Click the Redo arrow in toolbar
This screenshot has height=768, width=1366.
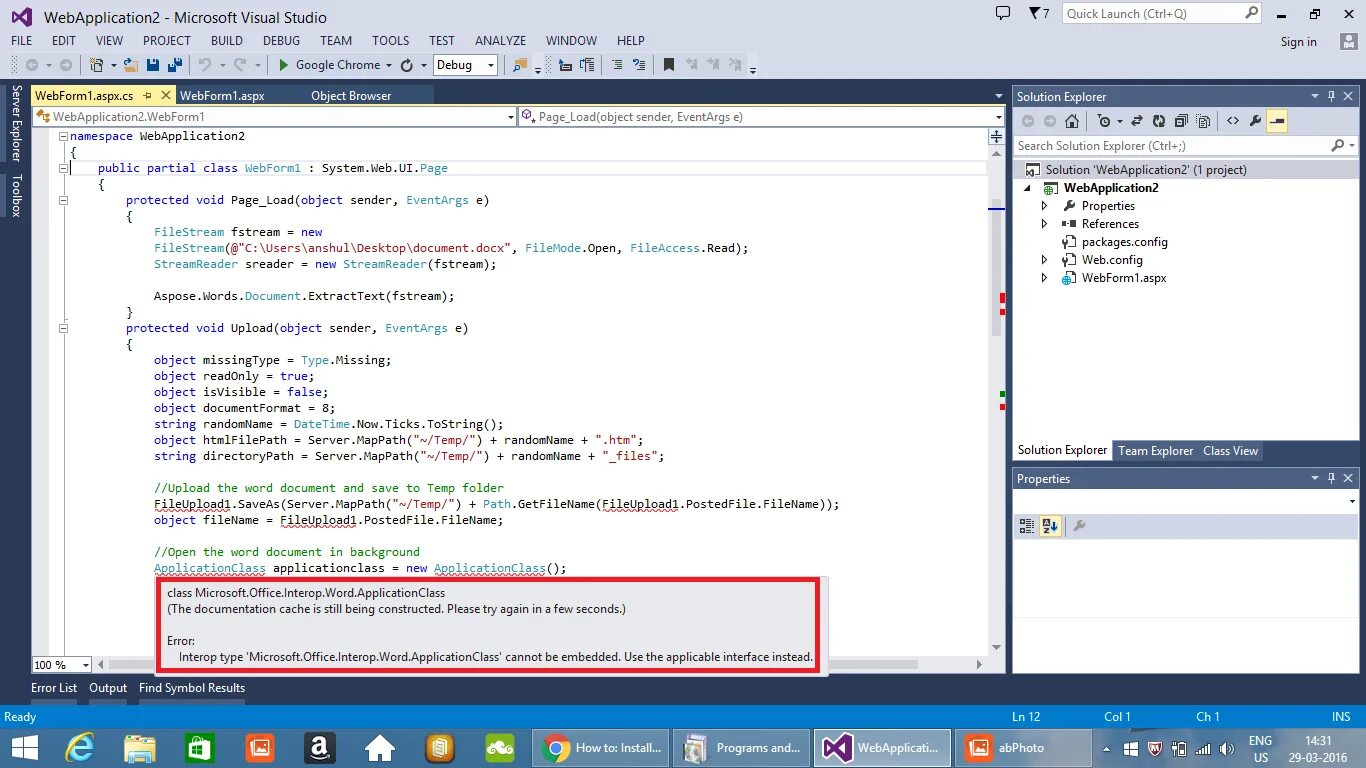click(x=240, y=65)
